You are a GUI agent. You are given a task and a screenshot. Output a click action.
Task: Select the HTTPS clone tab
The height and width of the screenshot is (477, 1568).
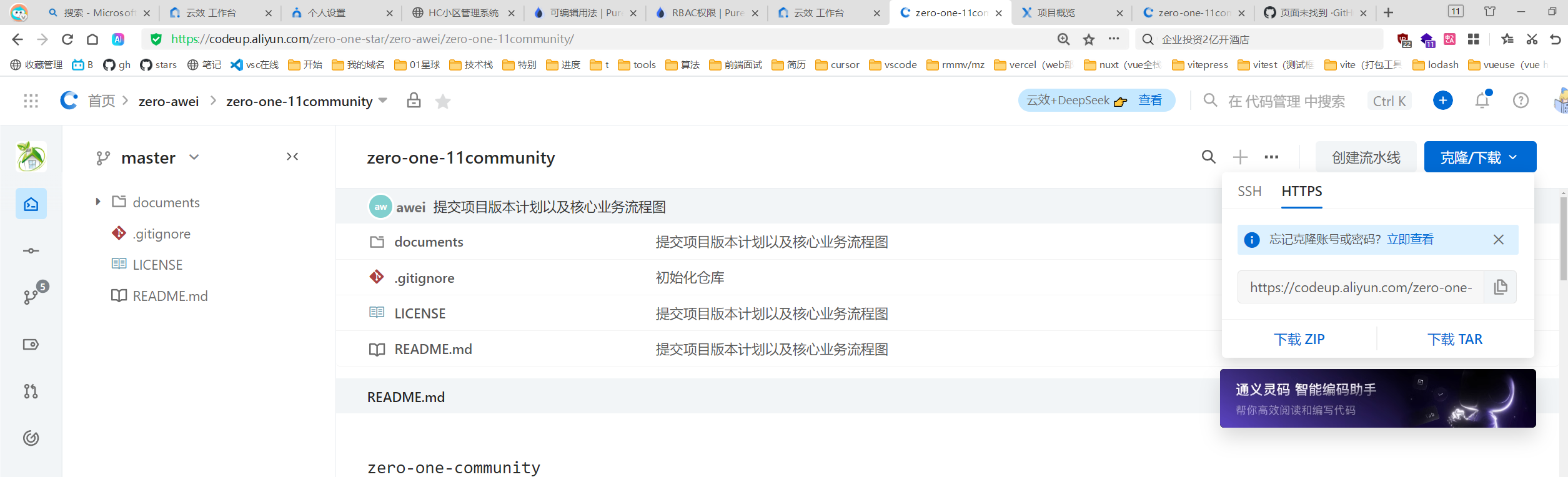[x=1302, y=191]
